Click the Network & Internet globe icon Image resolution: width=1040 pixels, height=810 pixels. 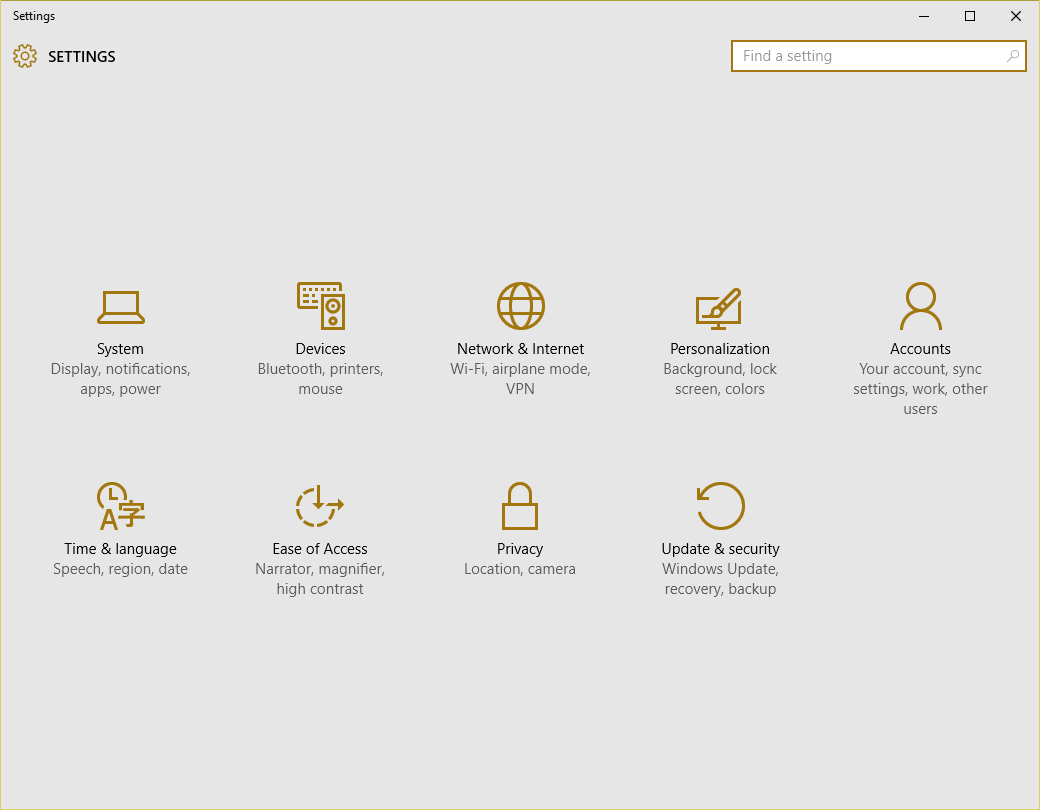(x=521, y=306)
